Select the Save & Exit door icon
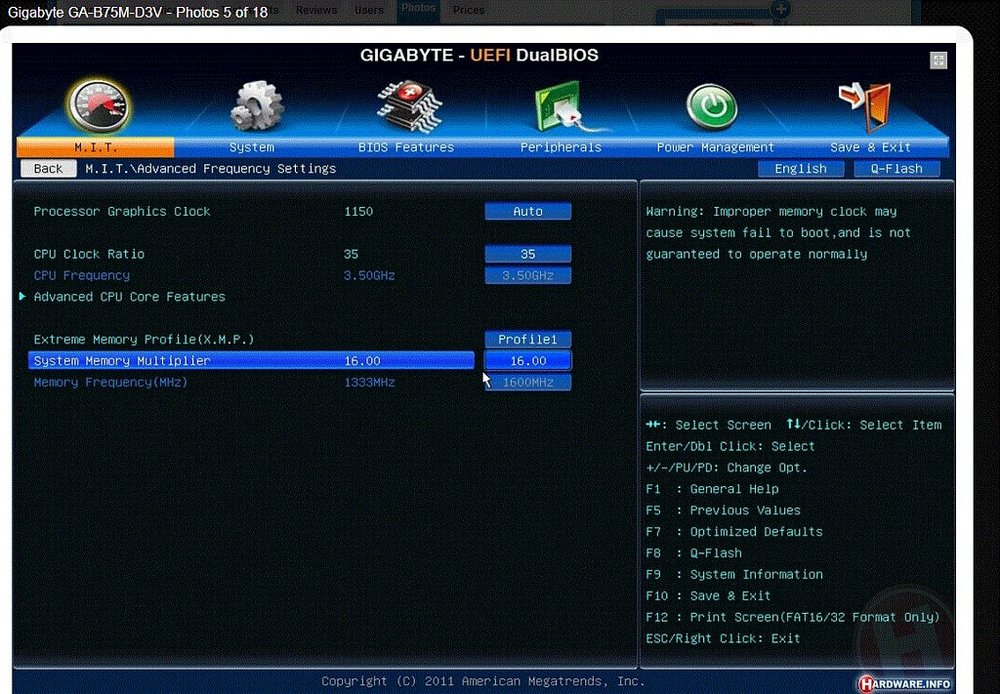Viewport: 1000px width, 694px height. [866, 106]
